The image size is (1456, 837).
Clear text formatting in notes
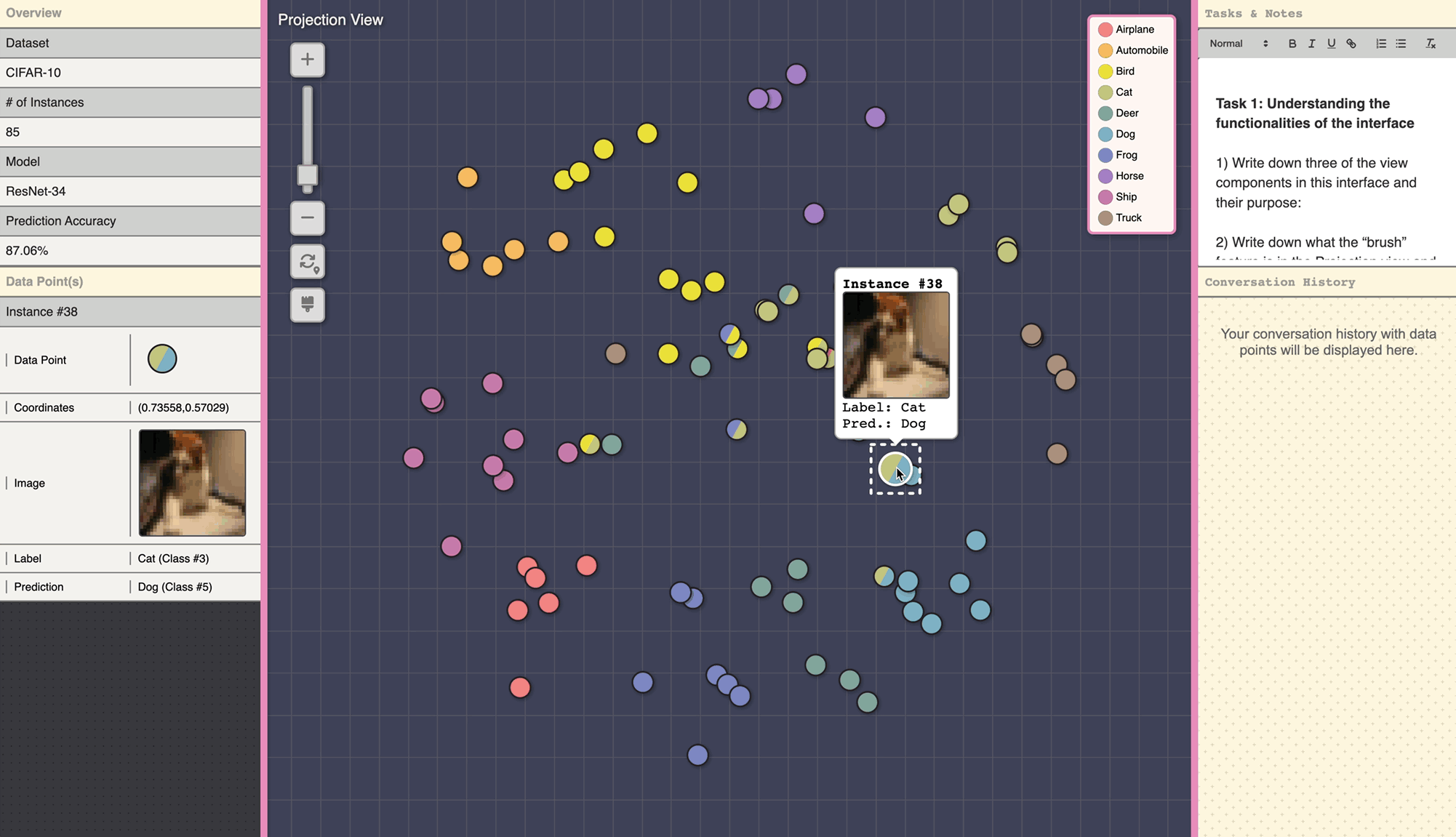click(1430, 44)
